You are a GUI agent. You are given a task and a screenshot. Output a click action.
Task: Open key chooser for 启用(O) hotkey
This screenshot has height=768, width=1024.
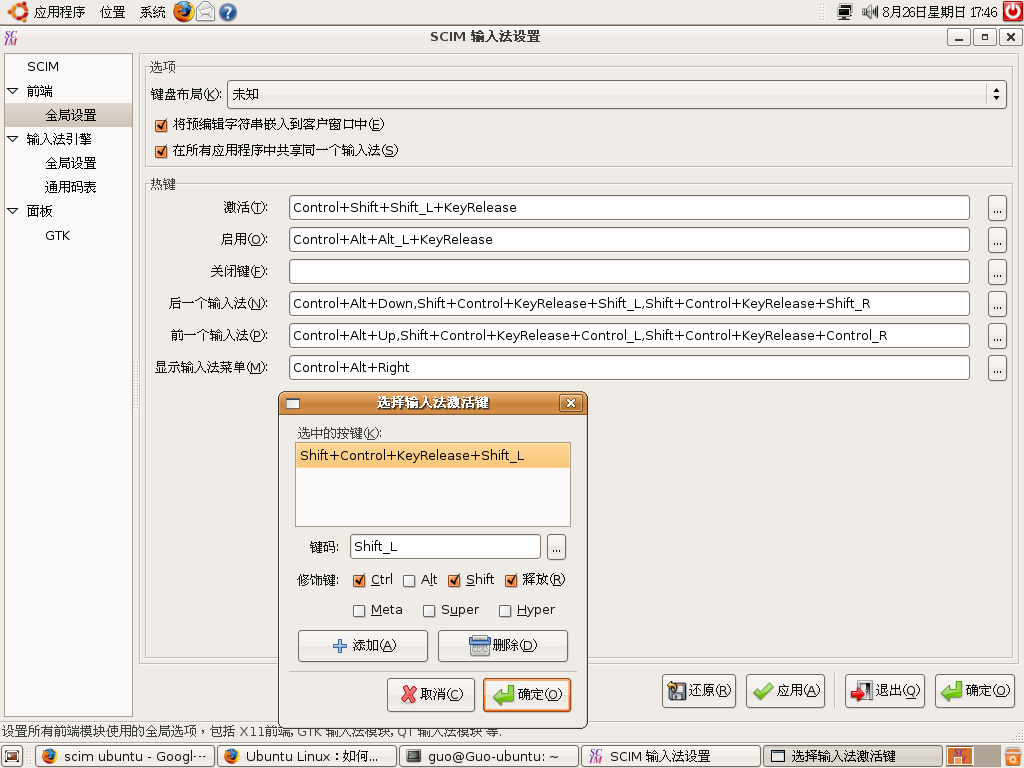(997, 240)
